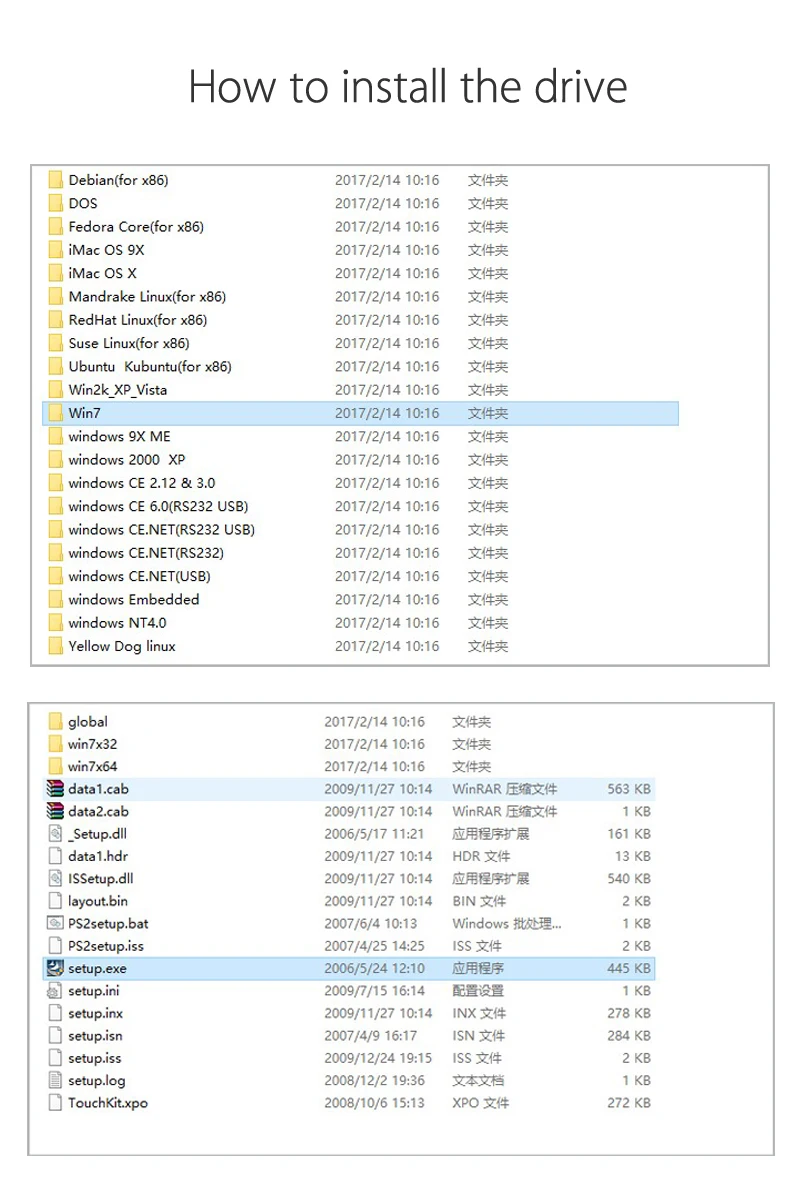800x1200 pixels.
Task: Click the Debian(for x86) folder icon
Action: tap(55, 180)
